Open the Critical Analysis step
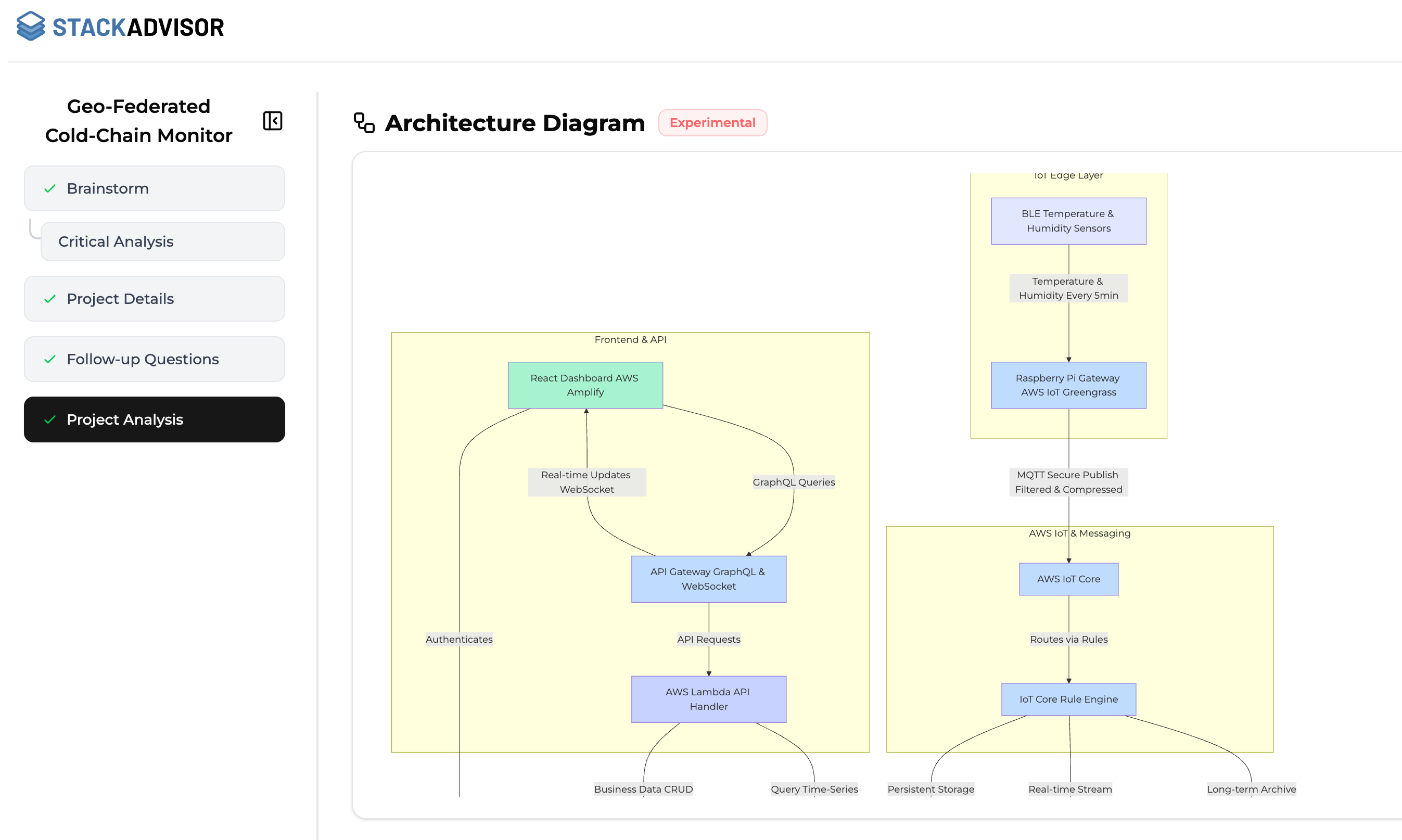The width and height of the screenshot is (1402, 840). tap(116, 241)
